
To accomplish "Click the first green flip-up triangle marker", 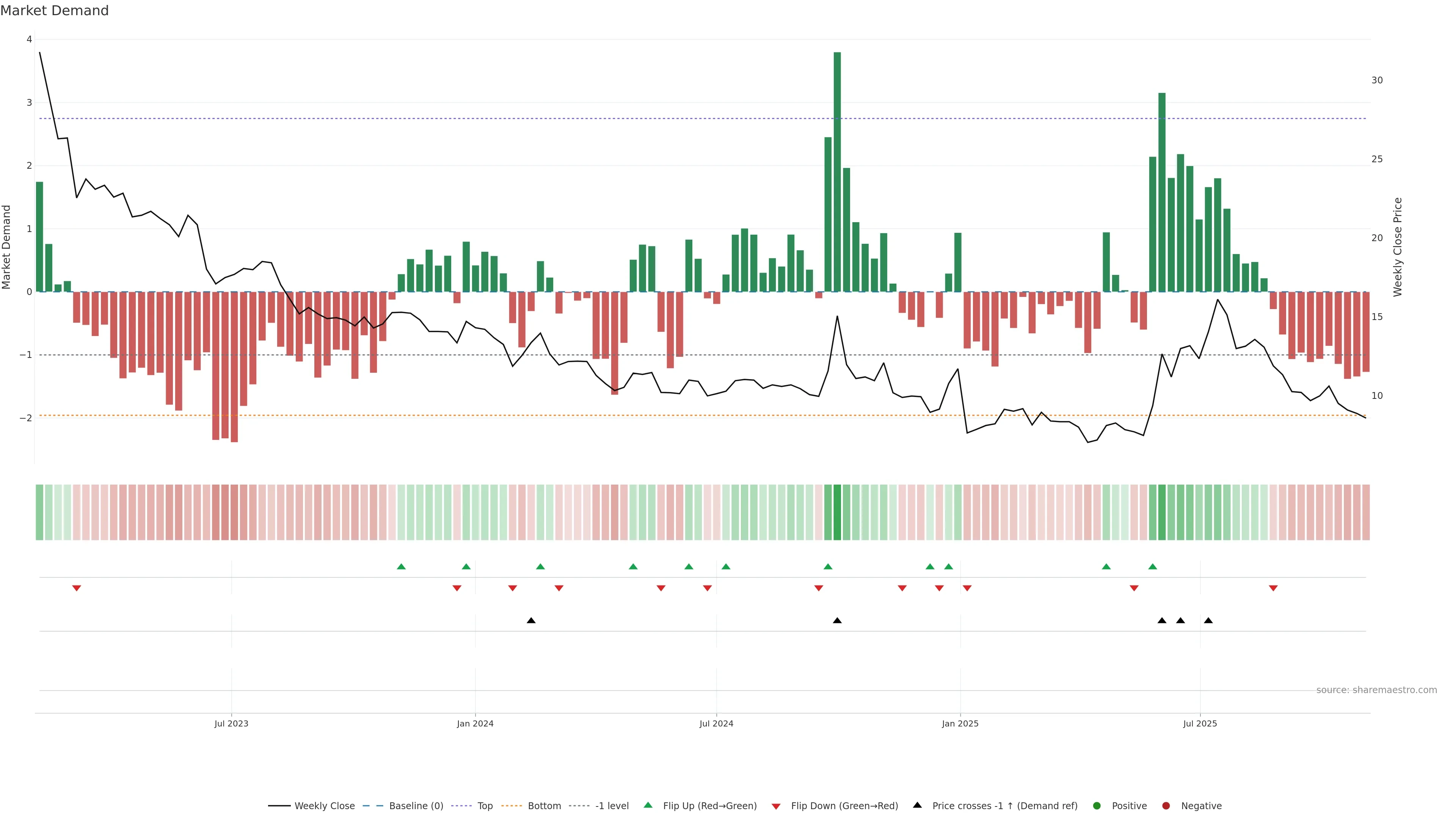I will pyautogui.click(x=401, y=567).
